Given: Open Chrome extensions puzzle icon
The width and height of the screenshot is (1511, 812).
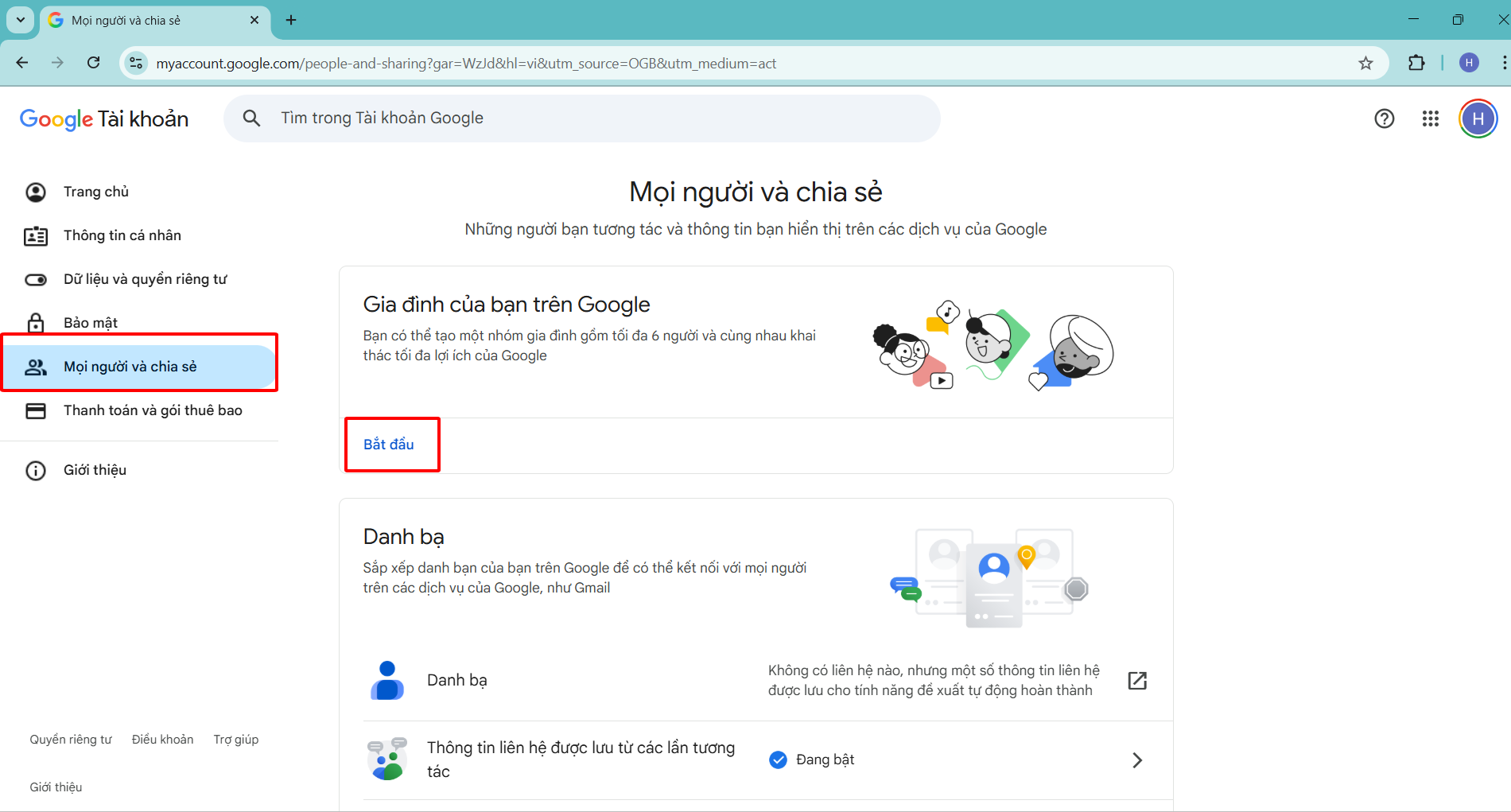Looking at the screenshot, I should coord(1416,63).
